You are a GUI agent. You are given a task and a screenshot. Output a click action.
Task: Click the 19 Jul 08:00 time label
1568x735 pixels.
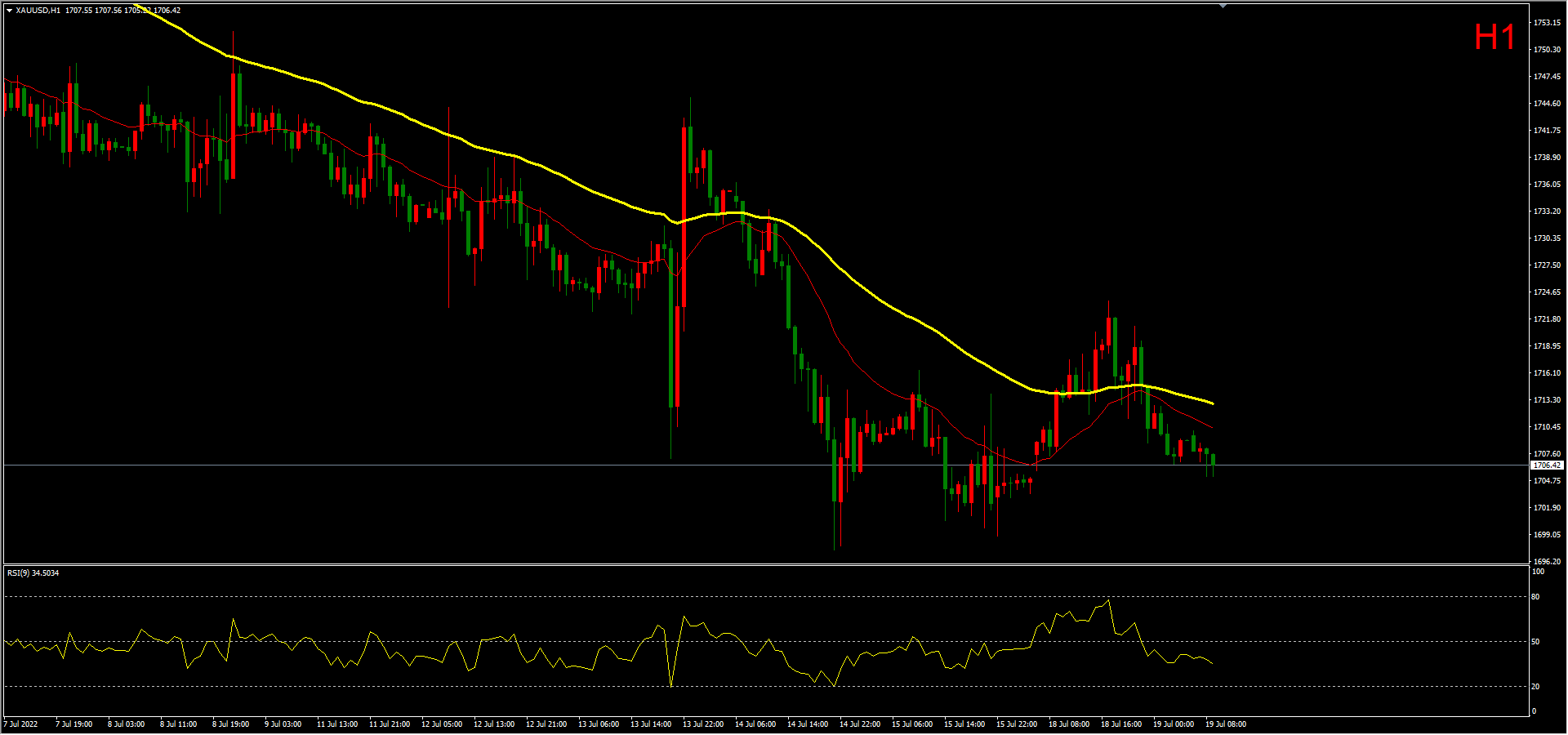[1225, 724]
